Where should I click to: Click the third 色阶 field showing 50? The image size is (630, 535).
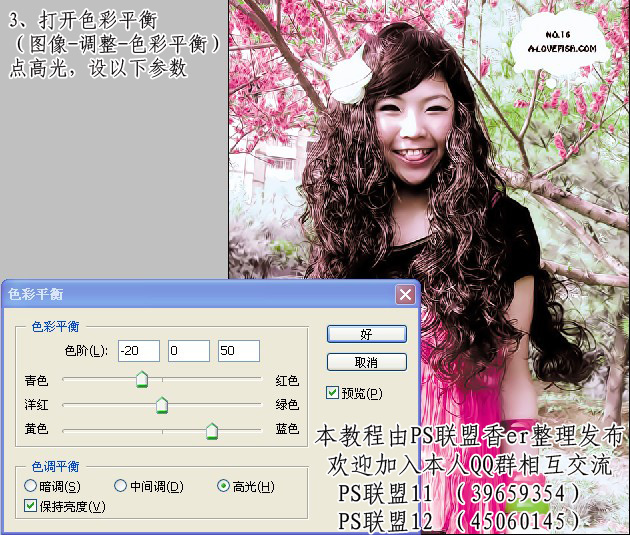(x=238, y=351)
